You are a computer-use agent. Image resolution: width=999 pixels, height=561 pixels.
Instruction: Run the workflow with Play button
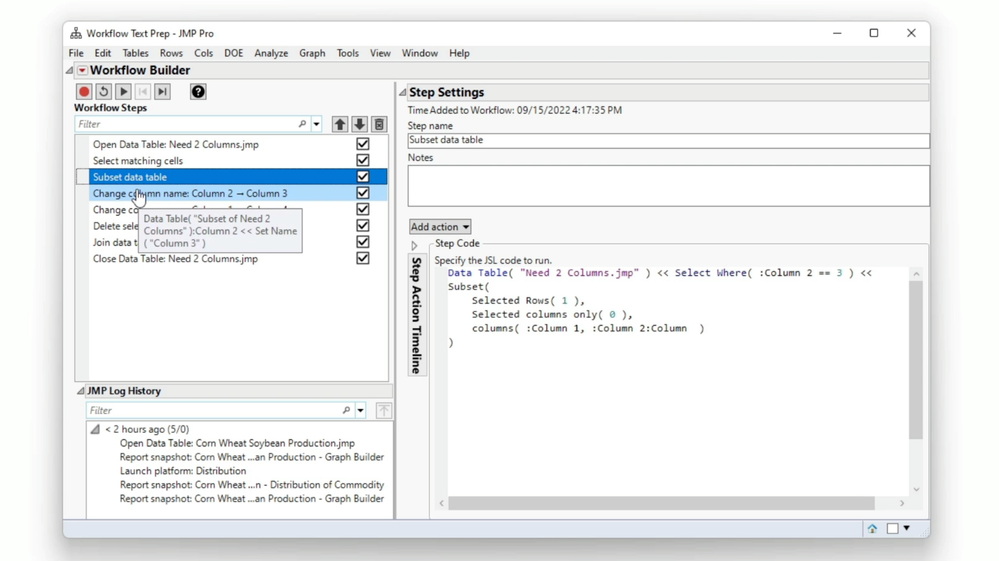pyautogui.click(x=123, y=92)
